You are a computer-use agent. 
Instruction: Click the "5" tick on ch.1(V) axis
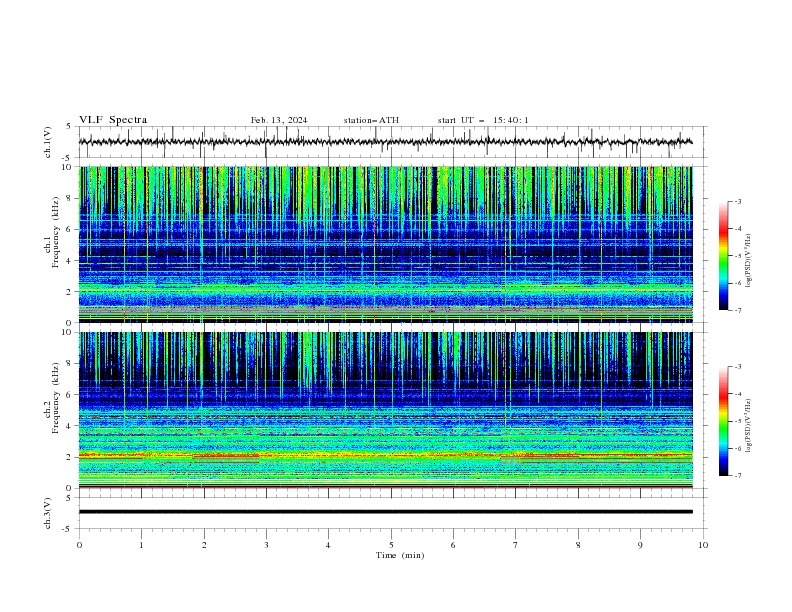tap(69, 127)
